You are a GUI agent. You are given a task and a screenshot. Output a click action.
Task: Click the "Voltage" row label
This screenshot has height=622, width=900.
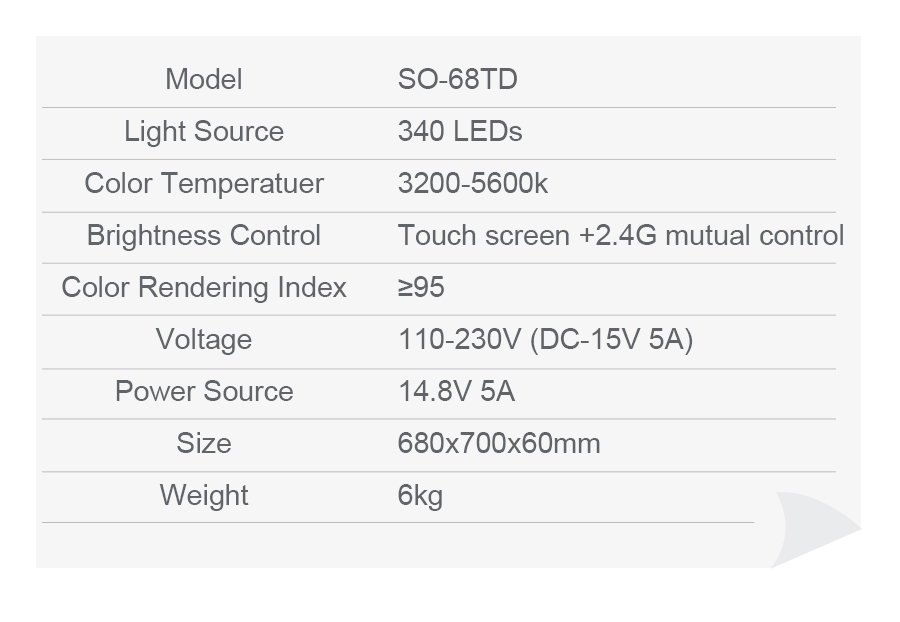pos(204,340)
